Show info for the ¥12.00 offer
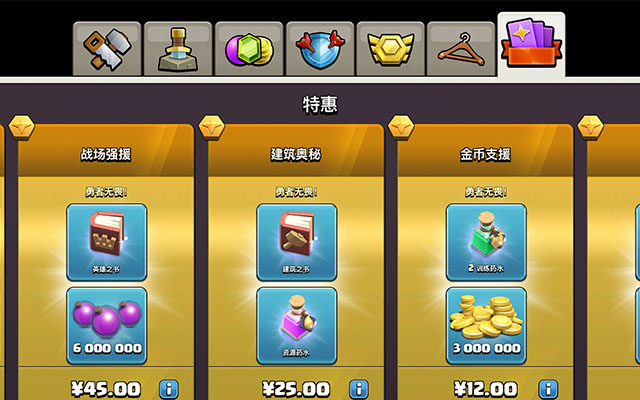640x400 pixels. [549, 389]
